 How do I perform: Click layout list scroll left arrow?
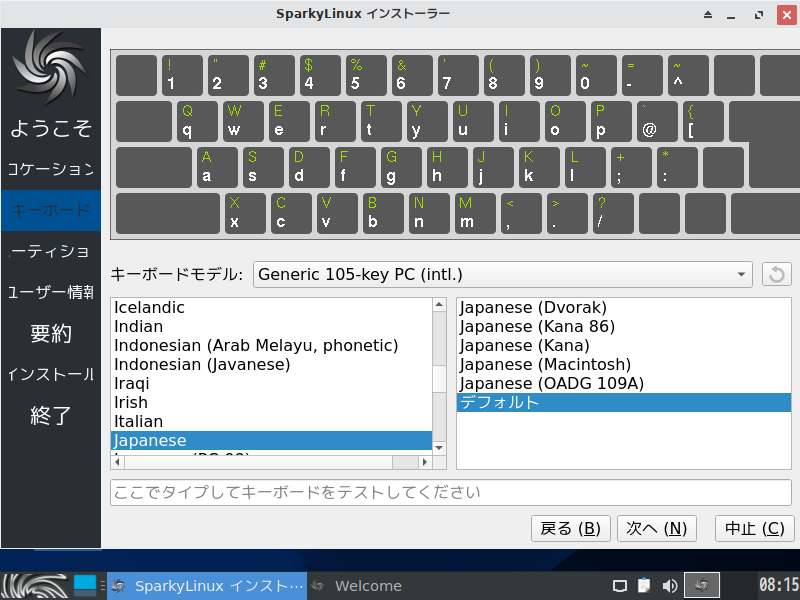point(117,462)
